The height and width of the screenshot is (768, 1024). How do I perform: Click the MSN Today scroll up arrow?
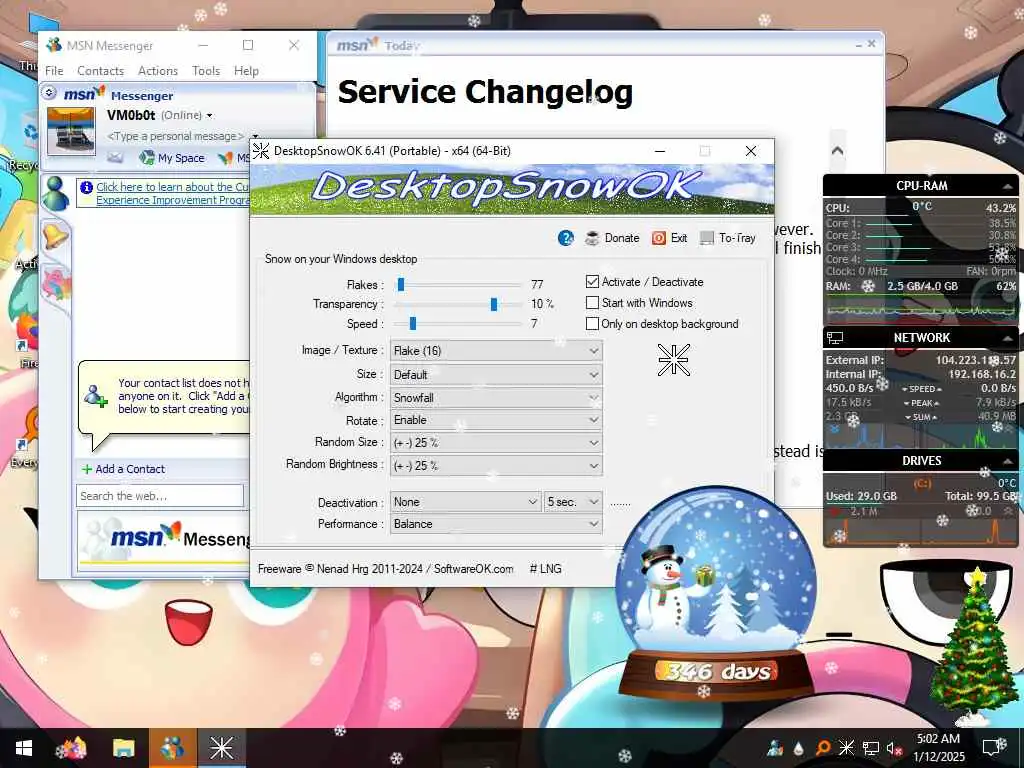(837, 150)
